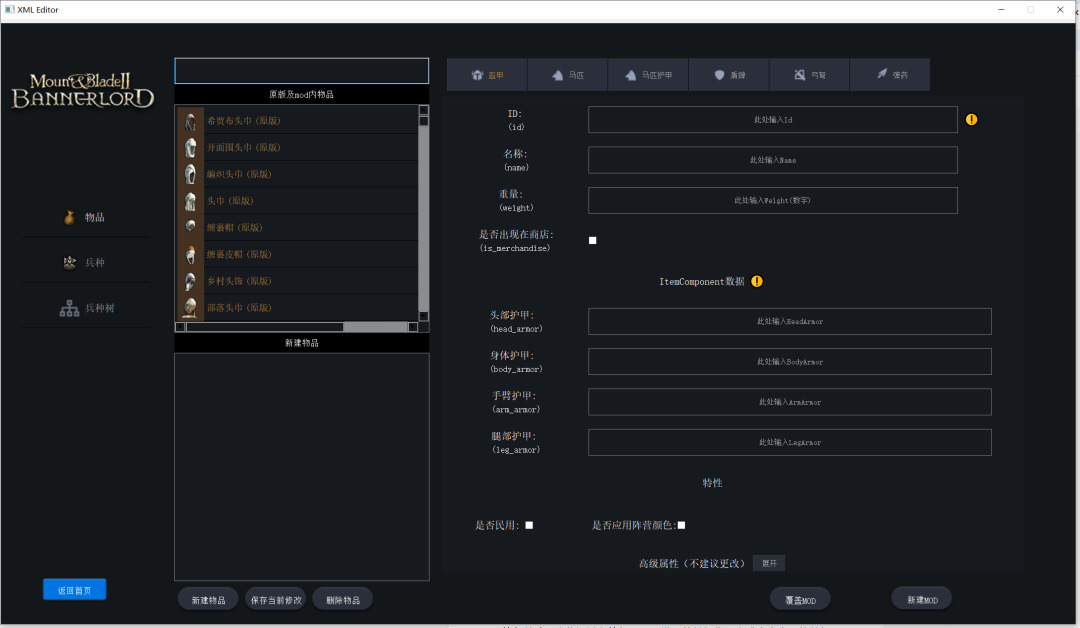Viewport: 1080px width, 628px height.
Task: Click the item list scroll down arrow
Action: coord(424,316)
